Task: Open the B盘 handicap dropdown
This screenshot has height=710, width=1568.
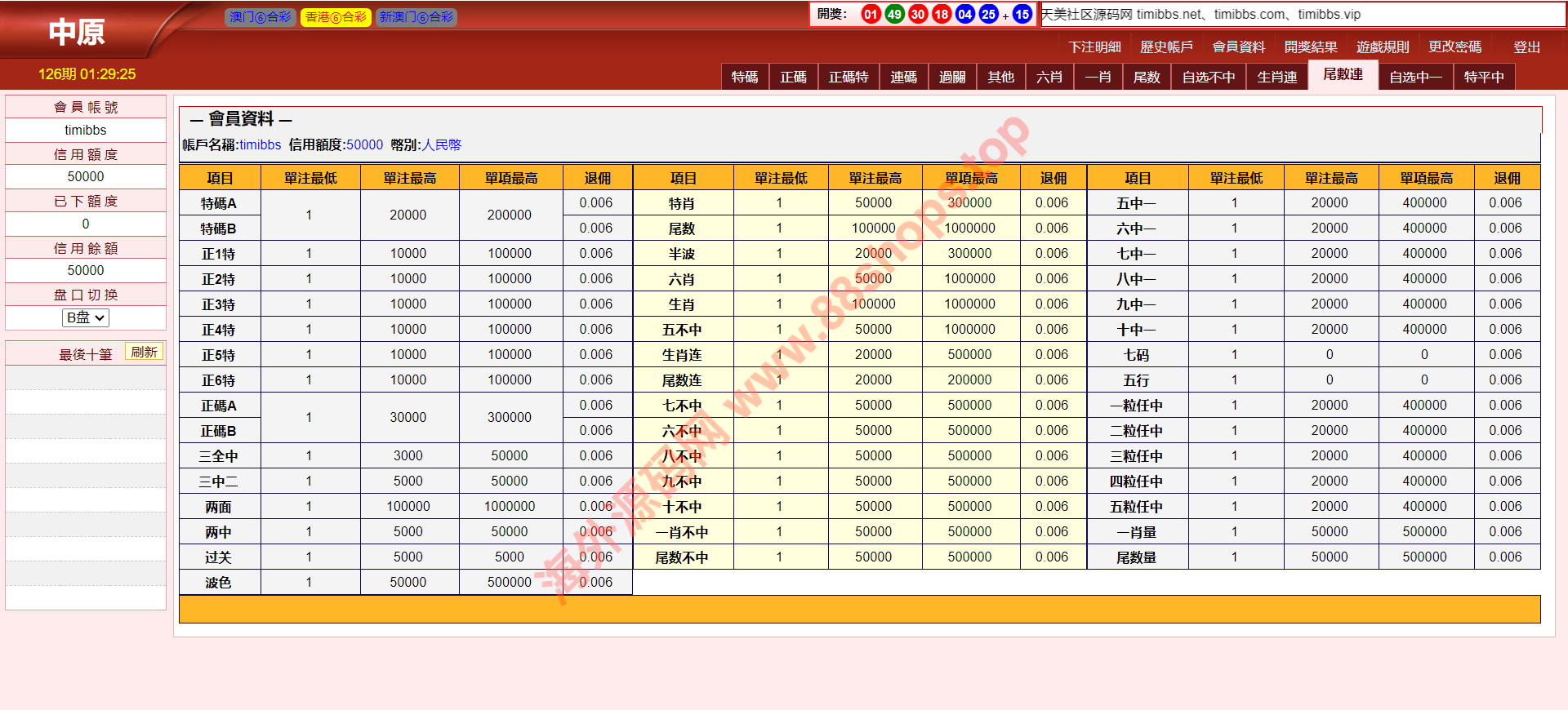Action: point(86,317)
